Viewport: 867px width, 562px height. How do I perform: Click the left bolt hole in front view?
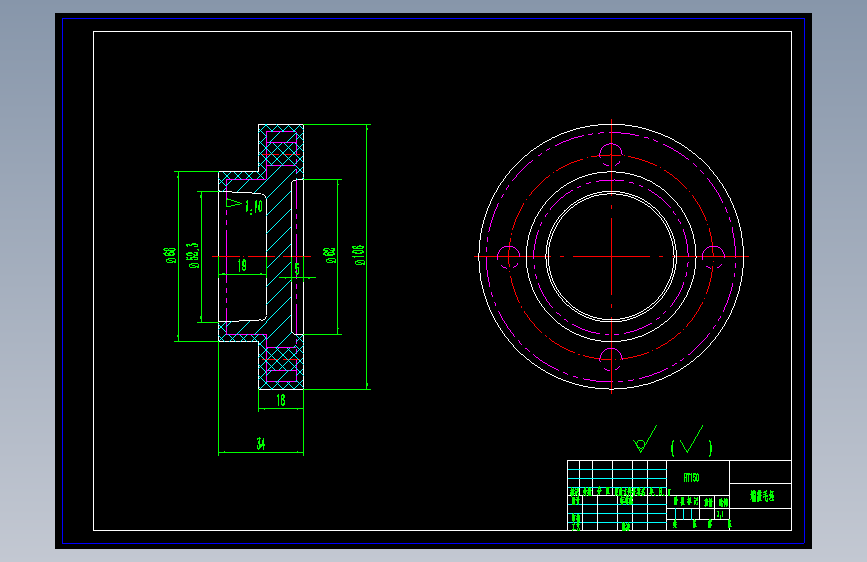point(509,257)
